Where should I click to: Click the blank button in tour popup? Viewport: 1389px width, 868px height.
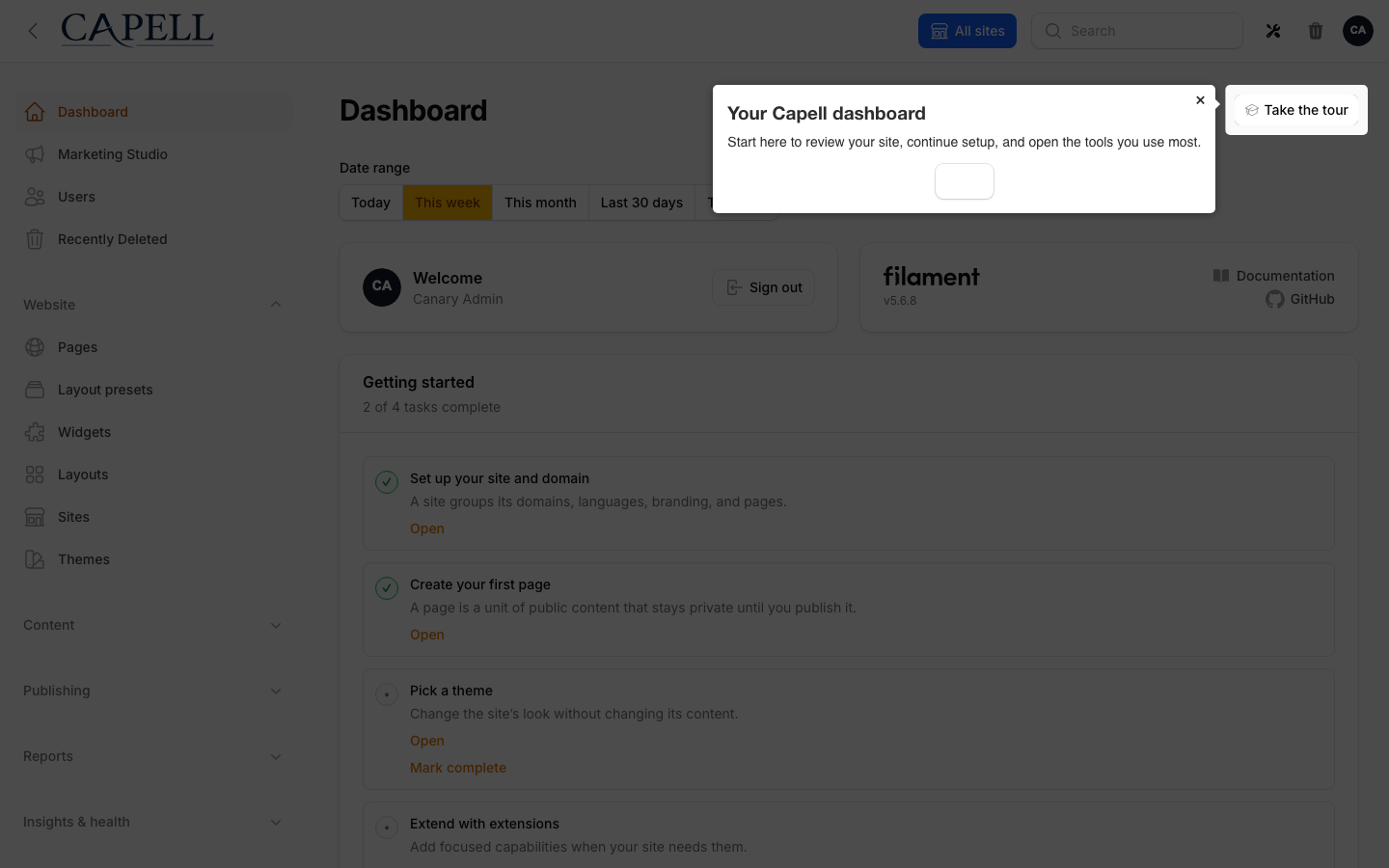click(965, 181)
